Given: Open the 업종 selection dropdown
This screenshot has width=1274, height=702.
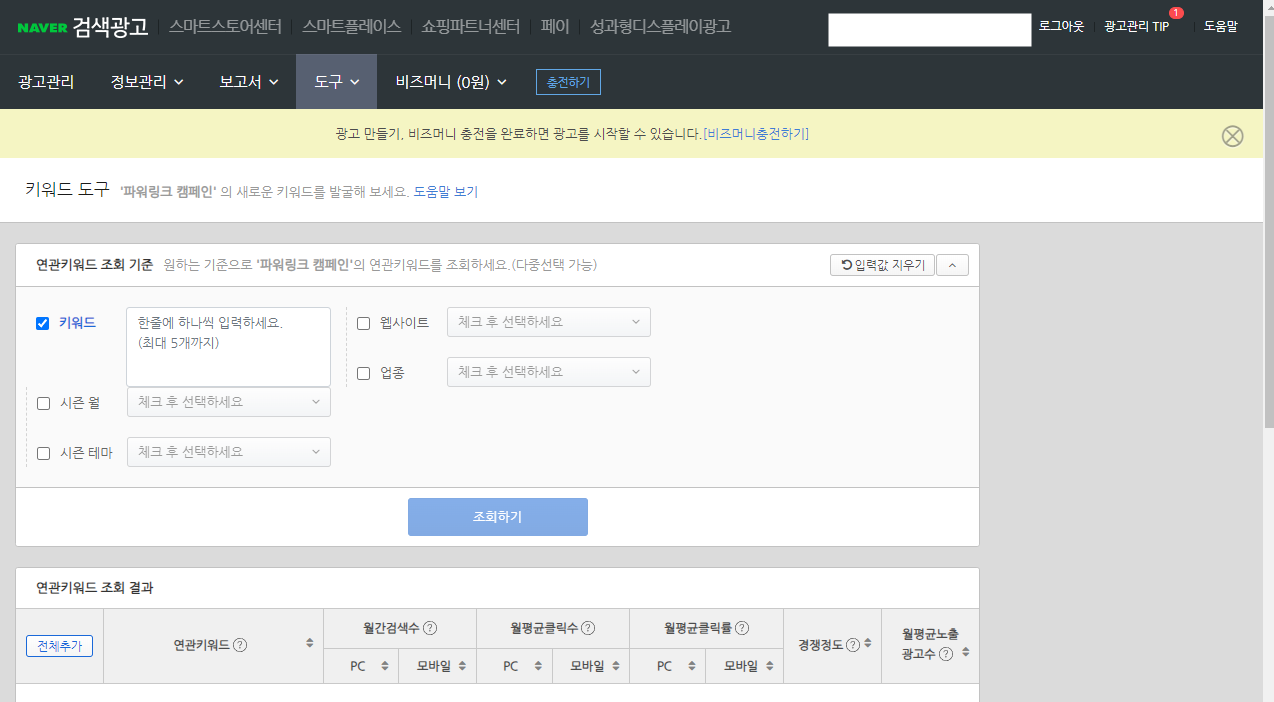Looking at the screenshot, I should point(549,372).
